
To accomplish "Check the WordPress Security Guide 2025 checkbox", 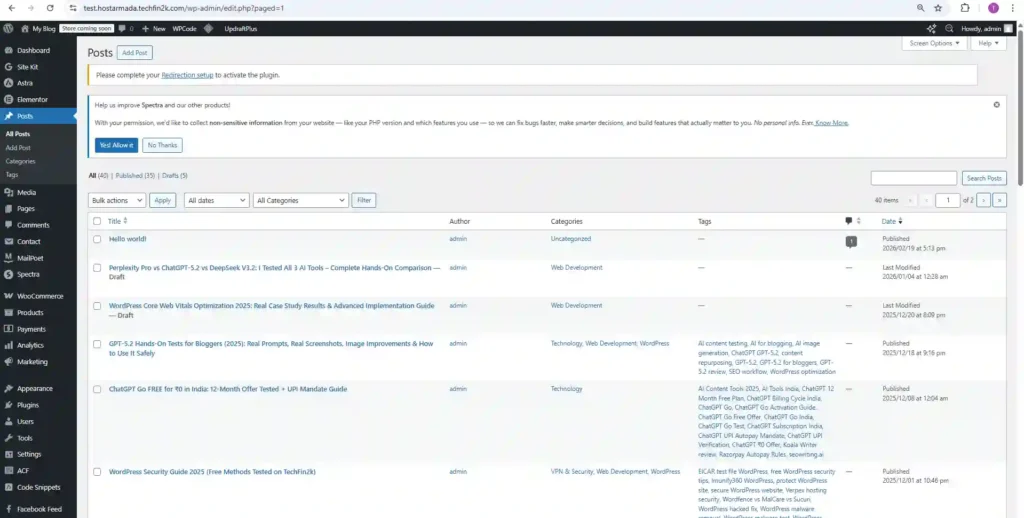I will (x=97, y=472).
